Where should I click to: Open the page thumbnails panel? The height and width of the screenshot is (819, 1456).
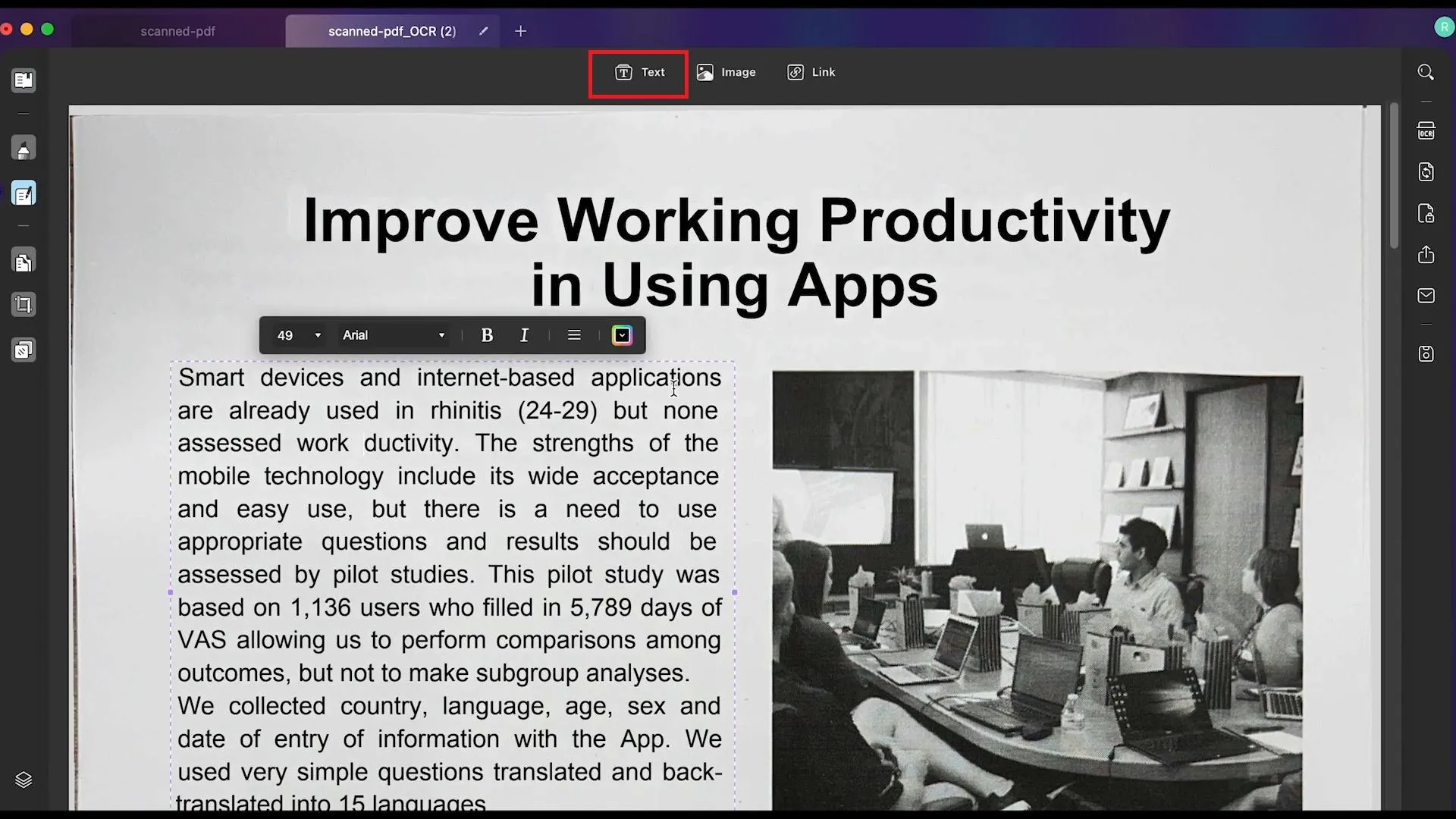tap(24, 80)
